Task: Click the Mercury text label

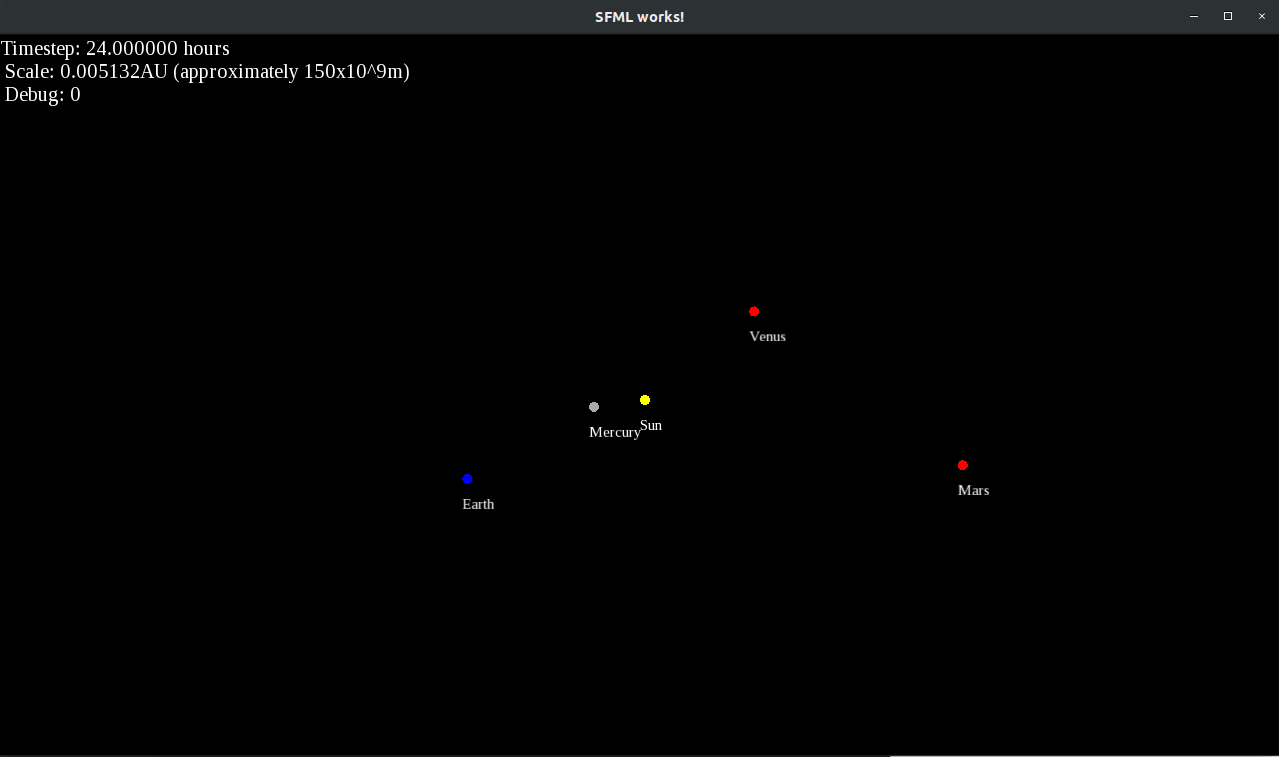Action: click(615, 433)
